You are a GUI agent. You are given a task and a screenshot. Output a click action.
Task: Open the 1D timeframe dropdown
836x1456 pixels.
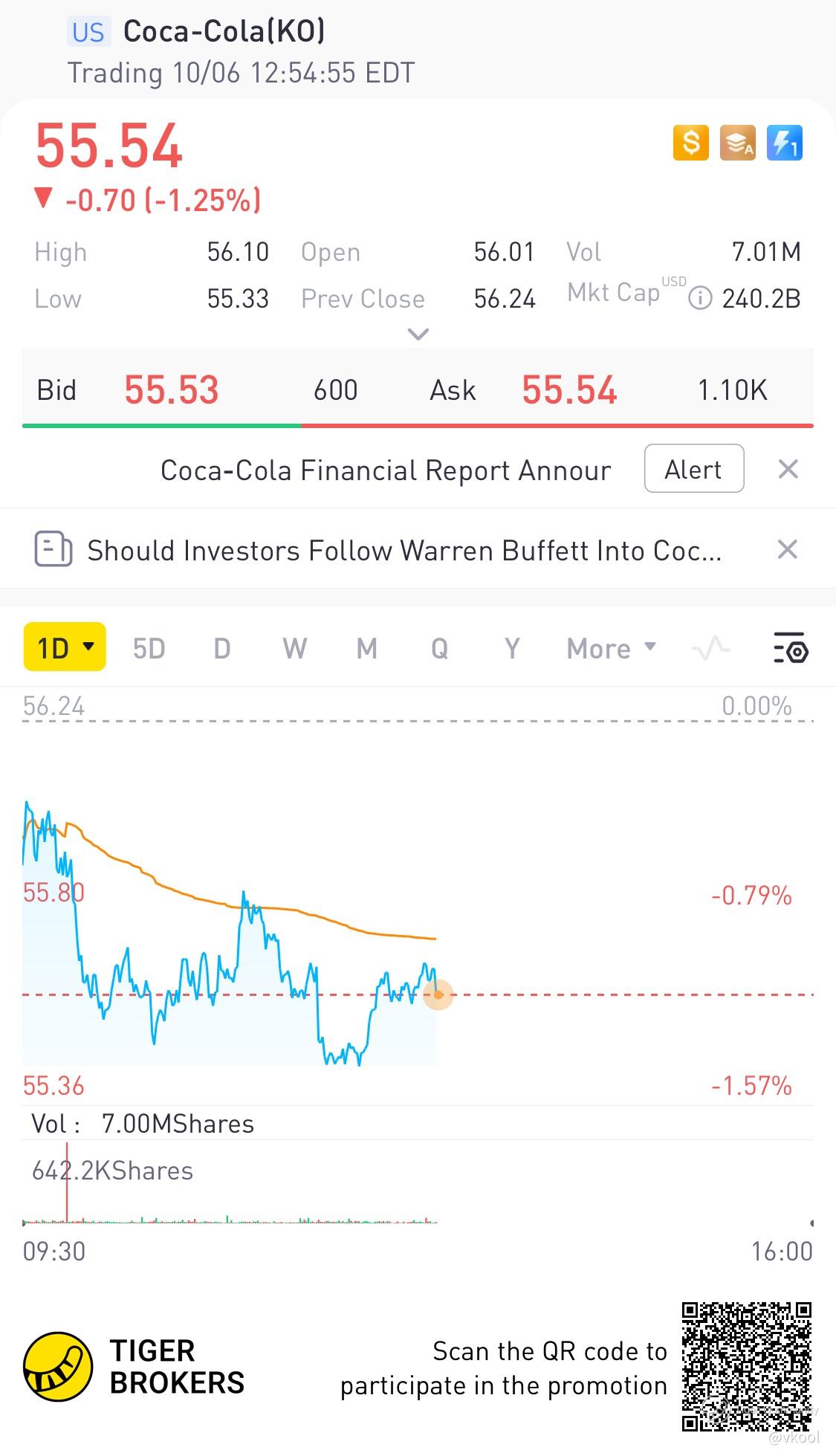pos(65,647)
